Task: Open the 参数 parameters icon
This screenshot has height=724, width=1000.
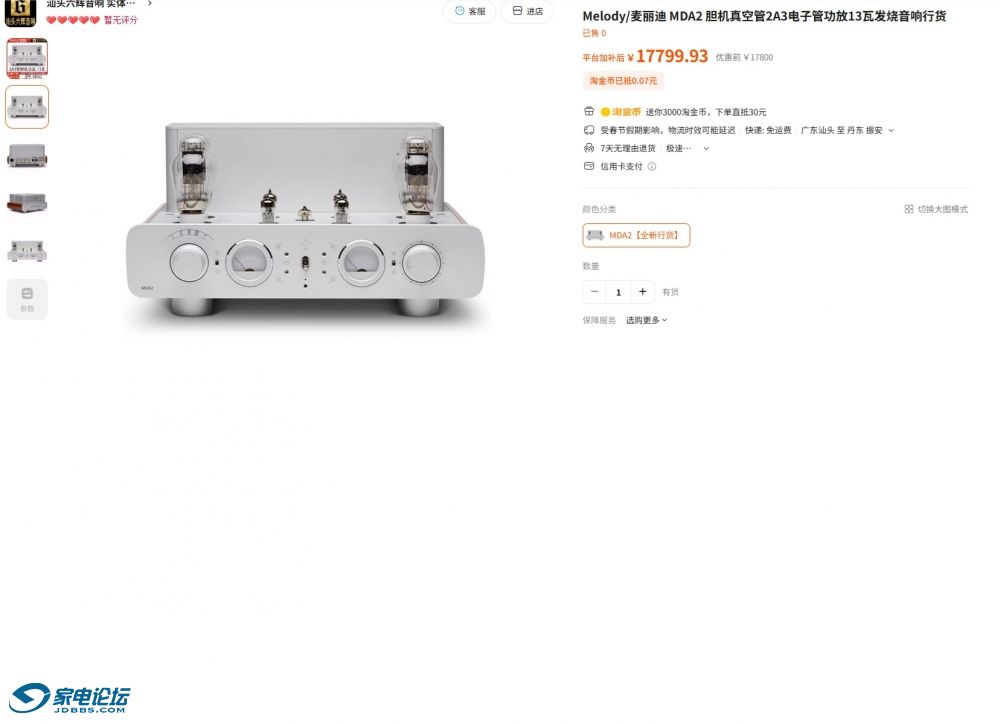Action: point(27,299)
